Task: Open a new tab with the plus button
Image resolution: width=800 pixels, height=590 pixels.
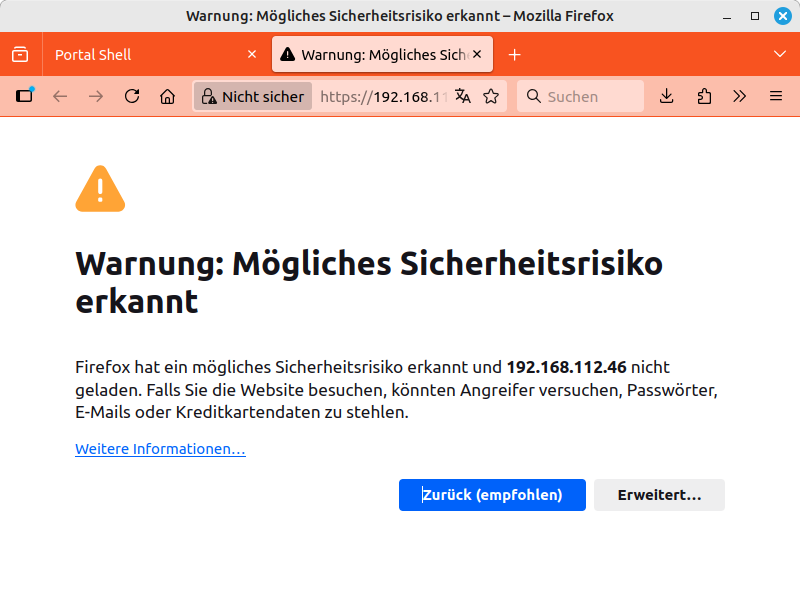Action: [515, 55]
